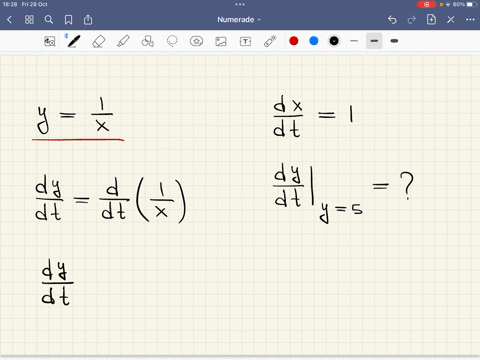Select the Pen tool
This screenshot has width=480, height=360.
(x=73, y=41)
